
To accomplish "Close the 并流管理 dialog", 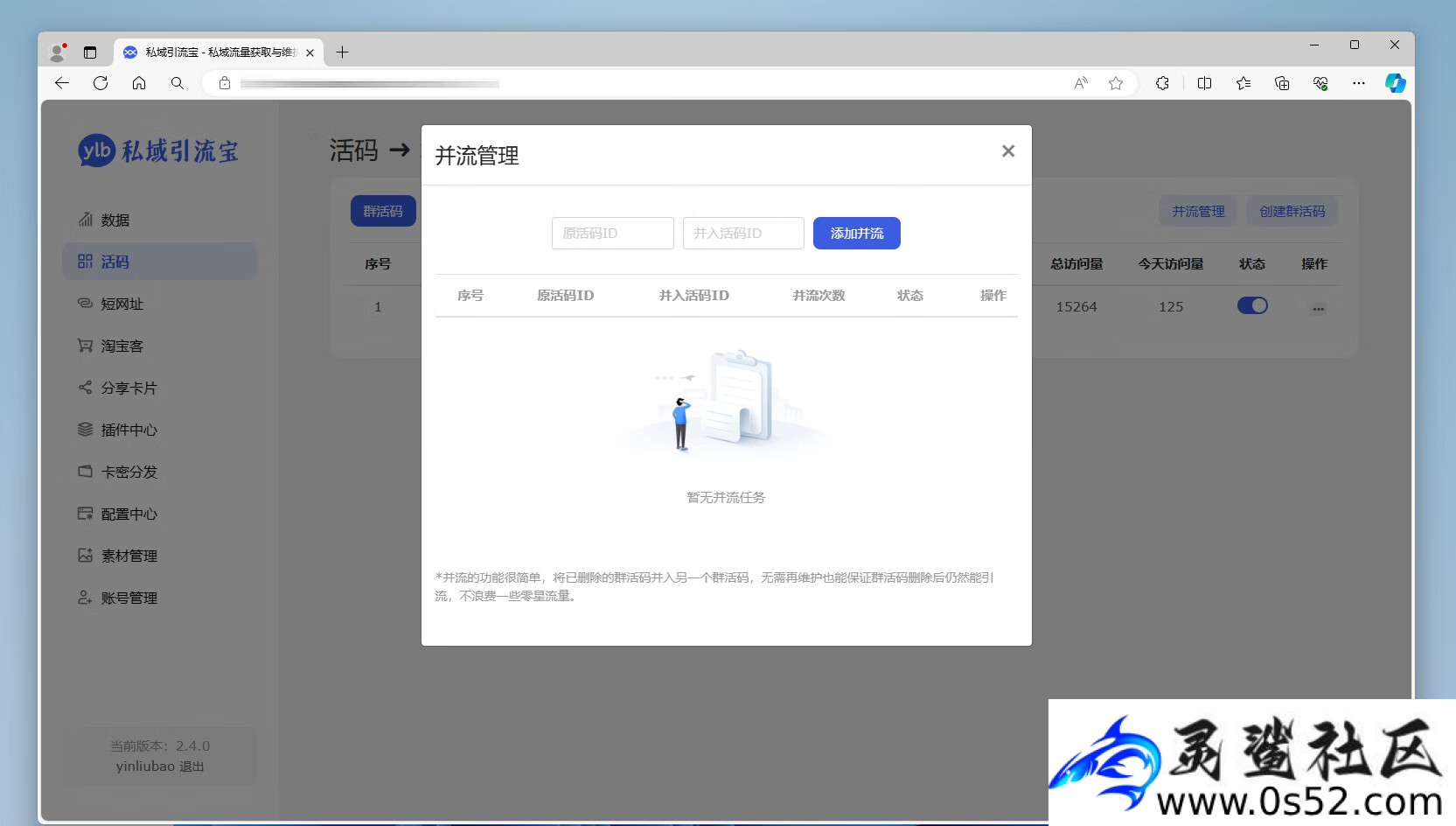I will coord(1008,151).
